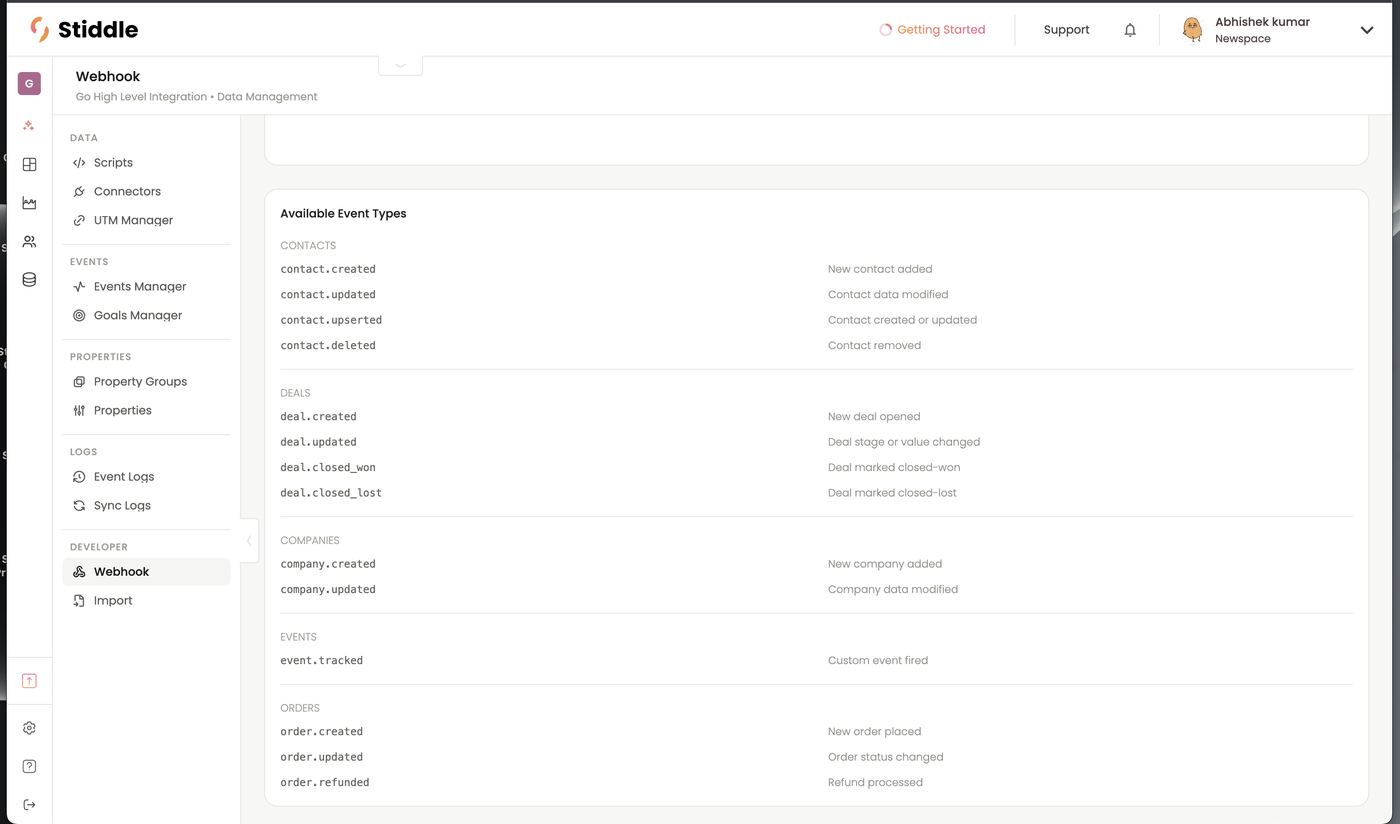Click the Event Logs history icon
The width and height of the screenshot is (1400, 824).
(79, 477)
